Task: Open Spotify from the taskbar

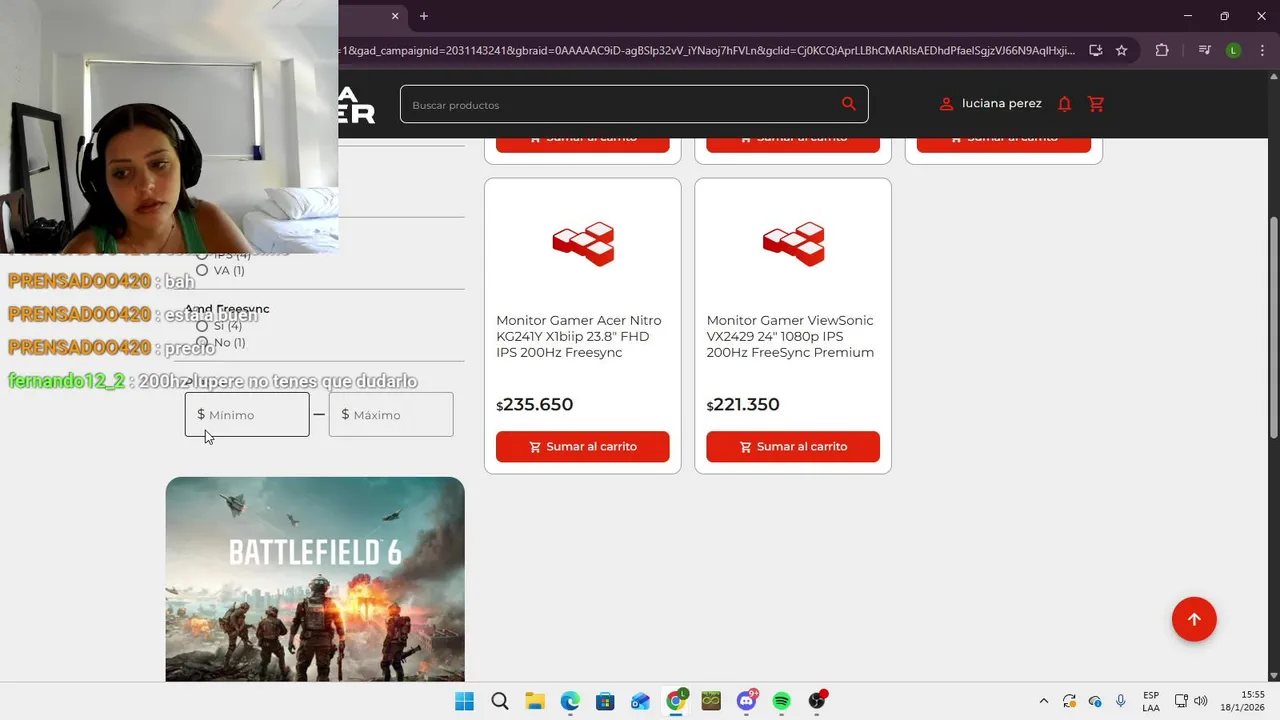Action: tap(782, 701)
